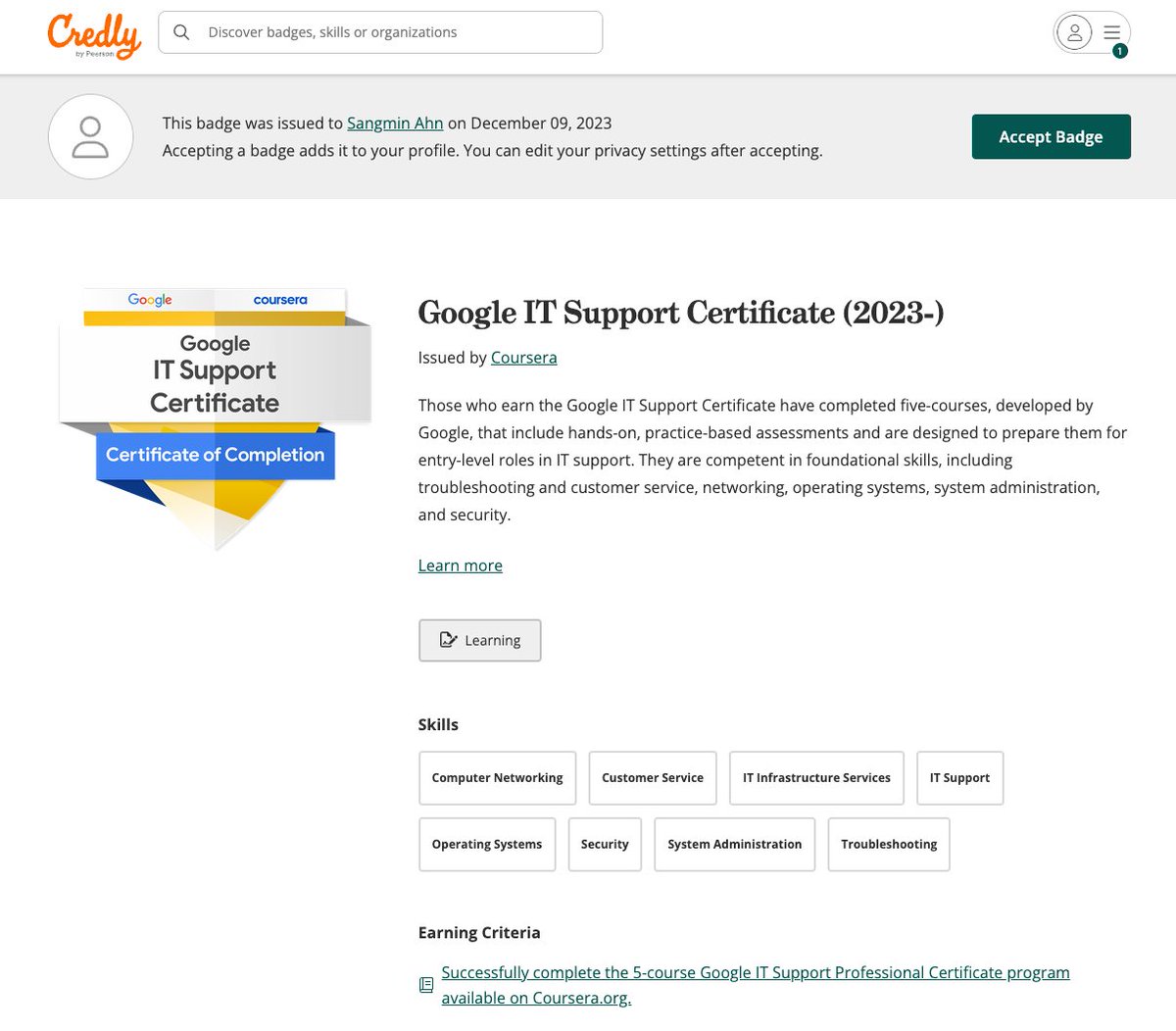Select the Troubleshooting skill tag

tap(889, 844)
